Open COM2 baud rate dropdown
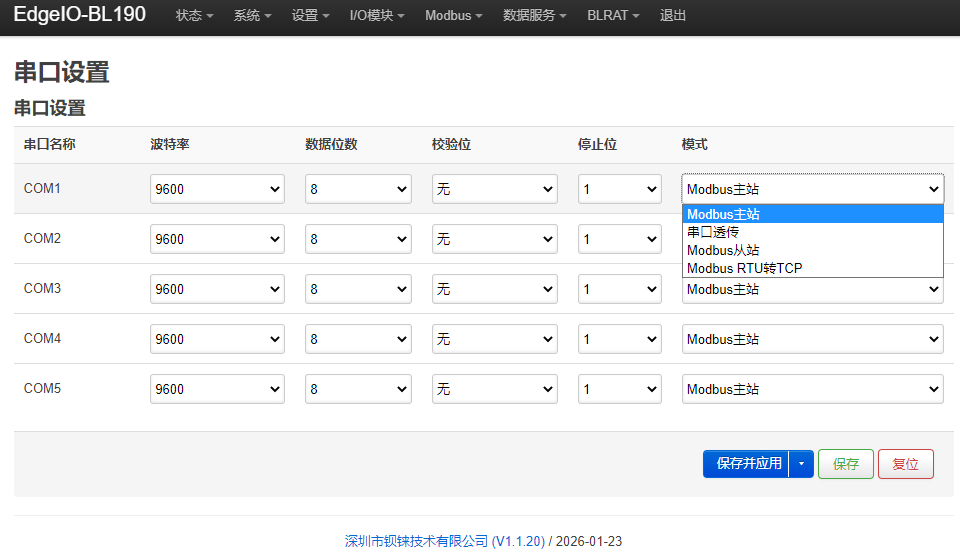The width and height of the screenshot is (960, 558). coord(217,239)
